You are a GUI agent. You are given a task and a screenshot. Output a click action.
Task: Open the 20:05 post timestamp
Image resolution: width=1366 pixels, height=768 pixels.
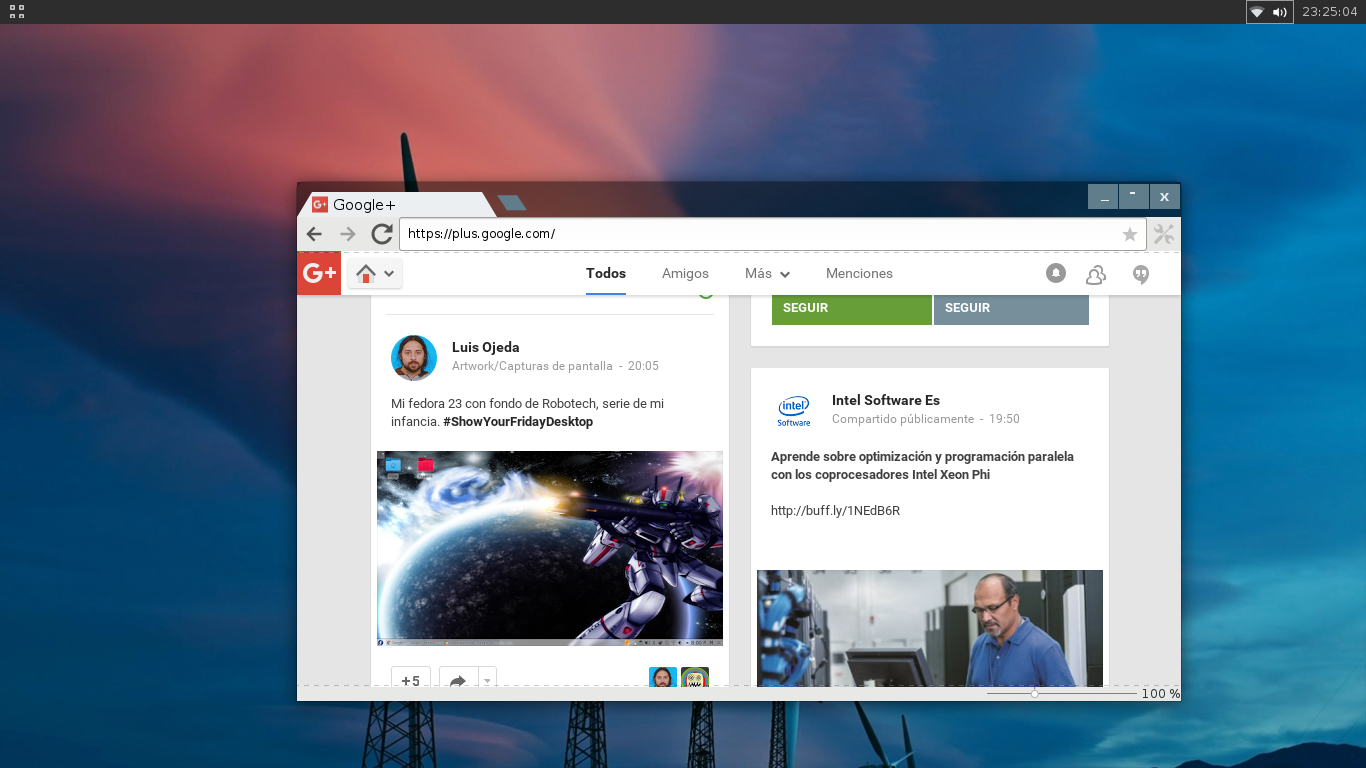[643, 366]
